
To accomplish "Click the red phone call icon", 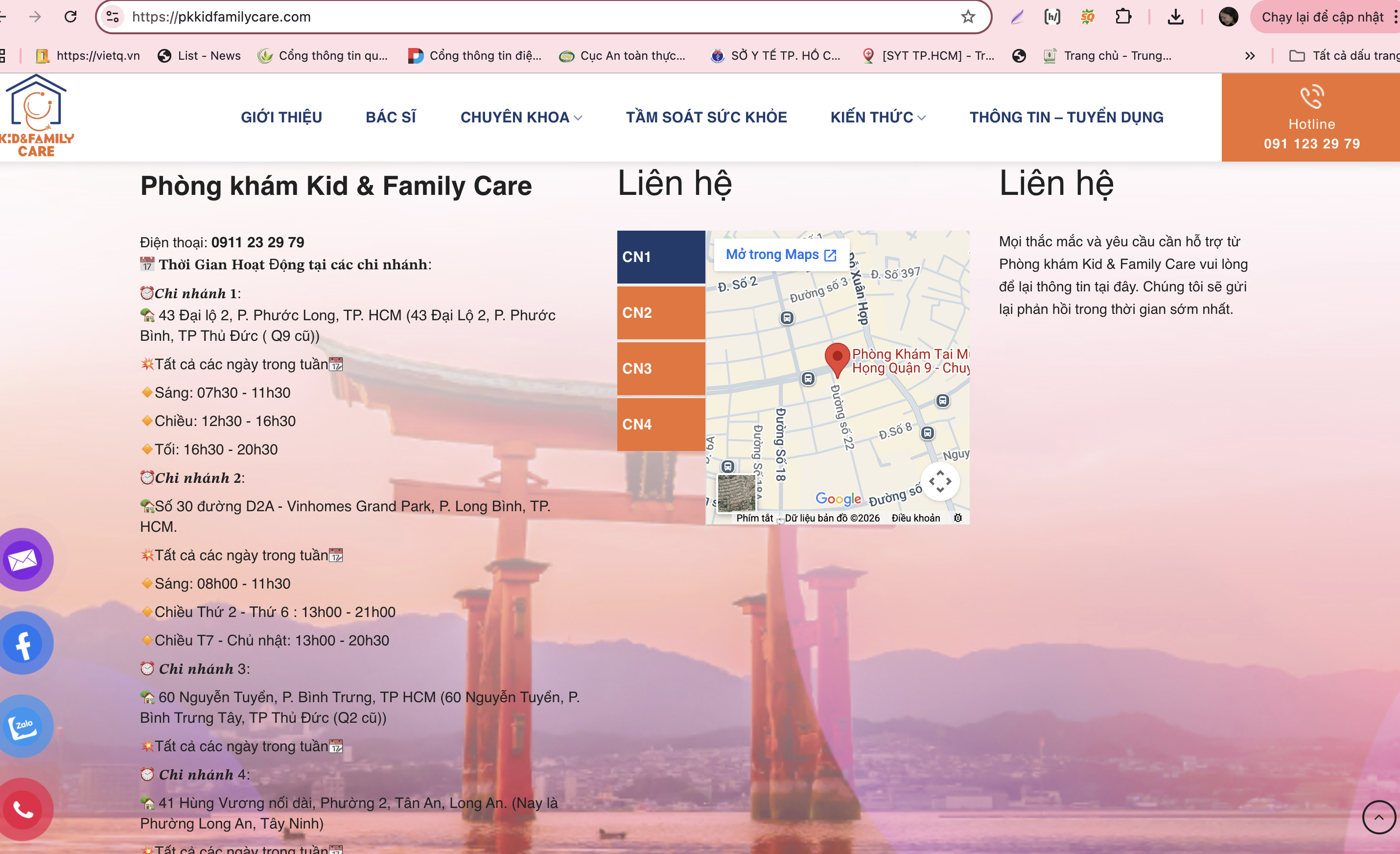I will coord(23,809).
